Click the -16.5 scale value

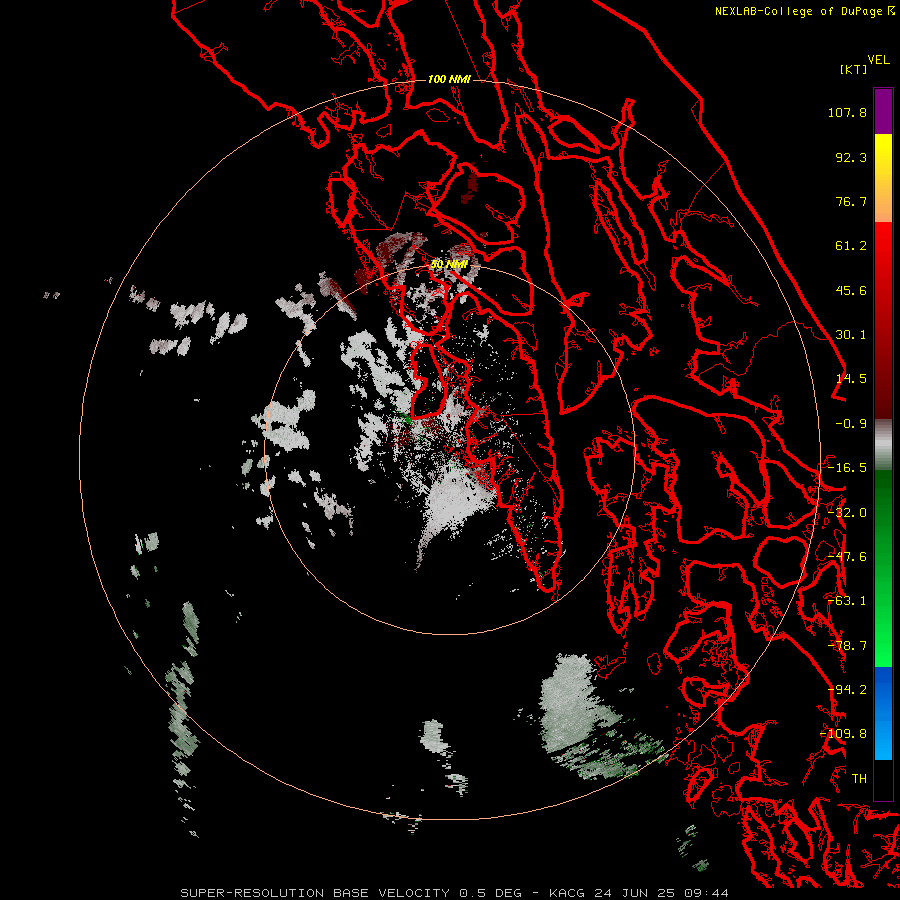point(848,468)
